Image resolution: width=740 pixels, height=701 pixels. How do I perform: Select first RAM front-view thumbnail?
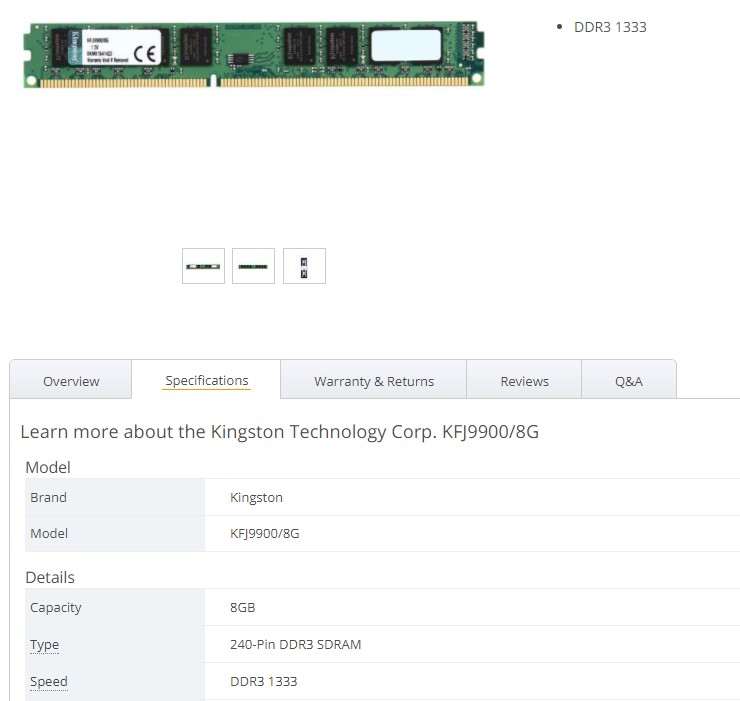[203, 266]
